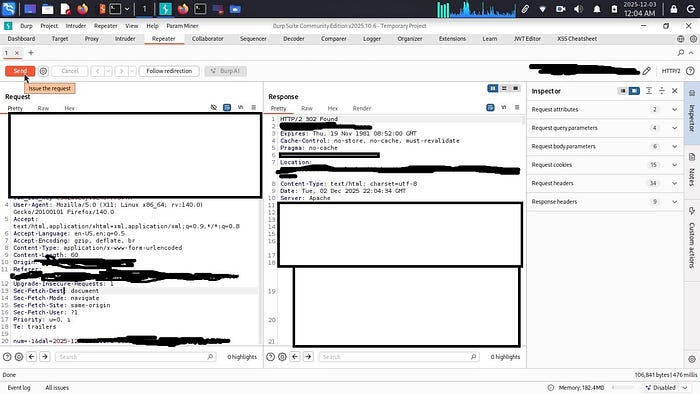Open search magnifier in Repeater tab row

click(680, 53)
